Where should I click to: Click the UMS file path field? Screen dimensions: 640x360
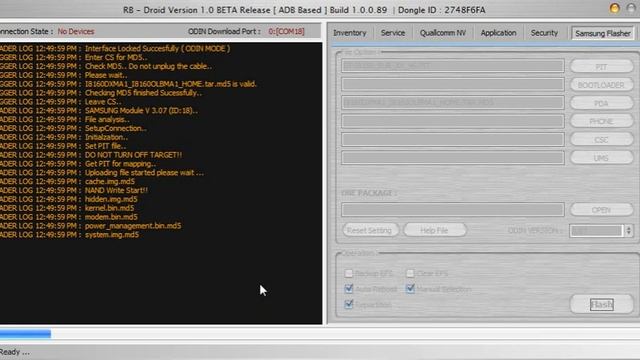[453, 158]
